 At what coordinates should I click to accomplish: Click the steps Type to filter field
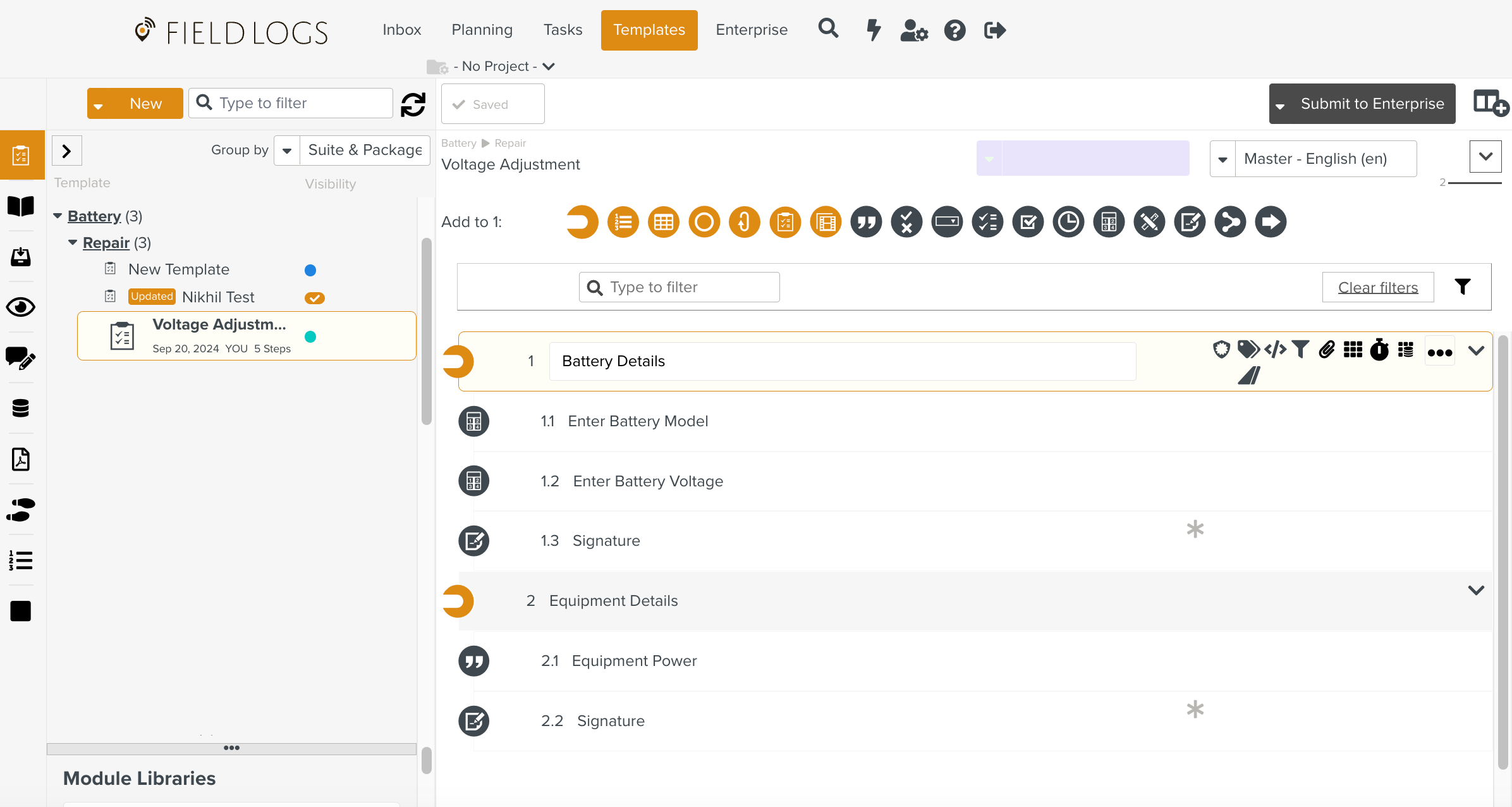679,287
